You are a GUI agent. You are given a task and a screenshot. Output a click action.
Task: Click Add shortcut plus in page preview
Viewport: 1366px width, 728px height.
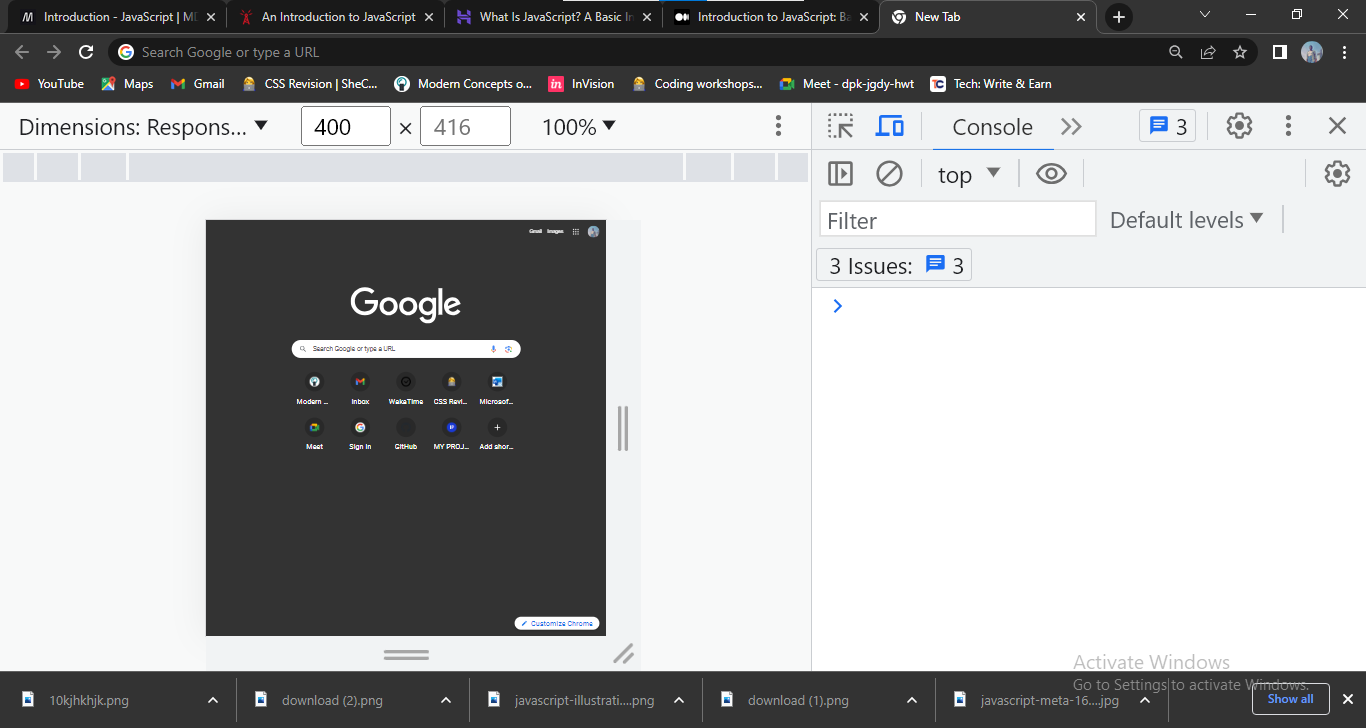coord(497,433)
